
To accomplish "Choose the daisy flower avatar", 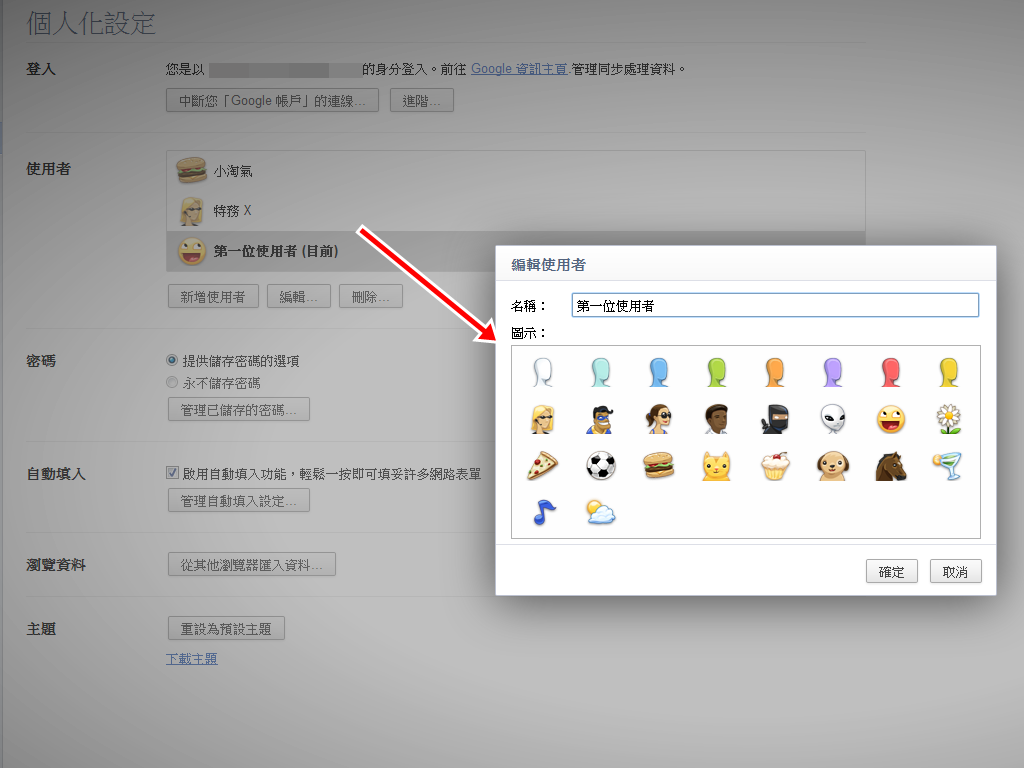I will click(x=948, y=419).
